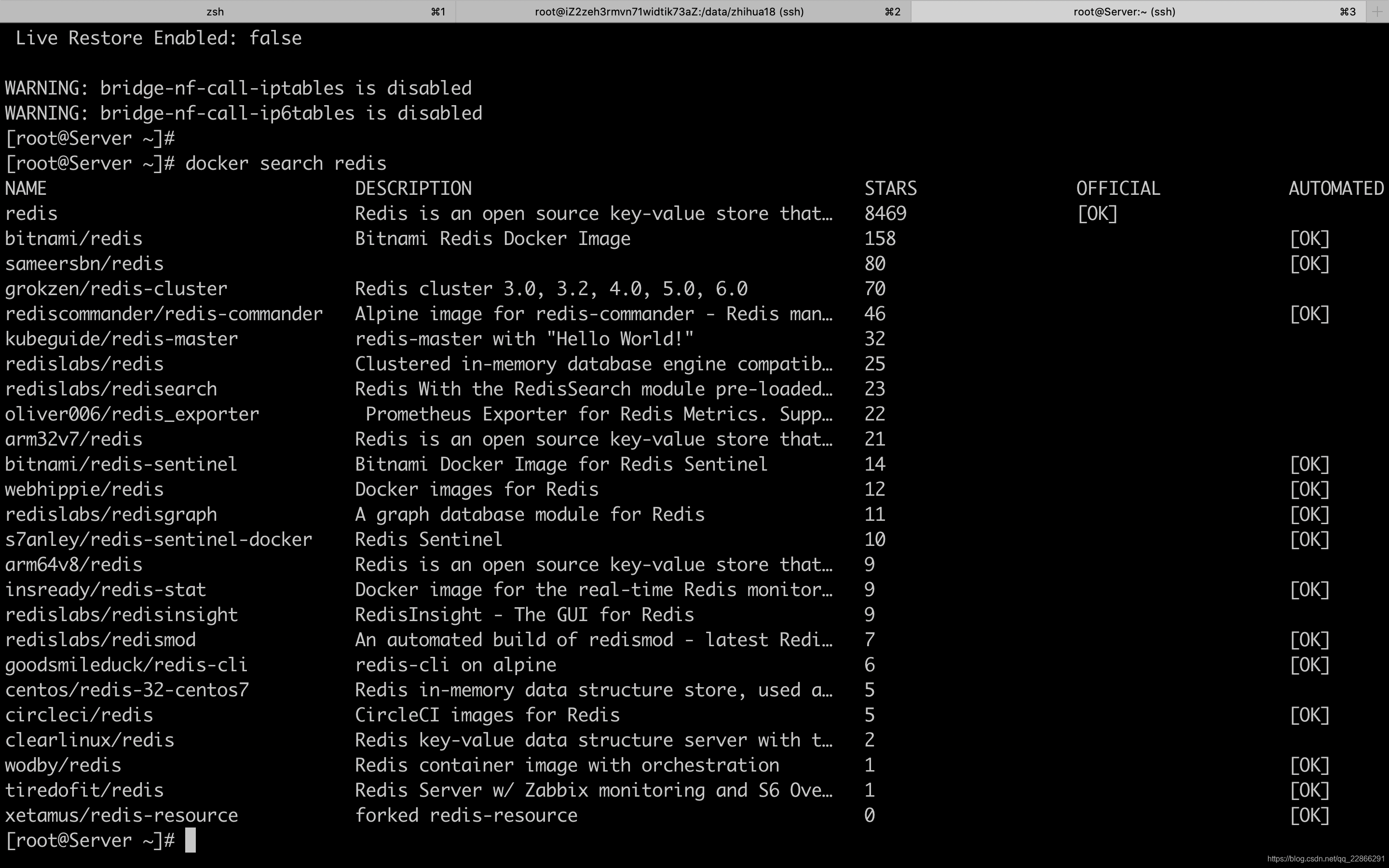The height and width of the screenshot is (868, 1389).
Task: Click 'forked redis-resource' description
Action: tap(466, 815)
